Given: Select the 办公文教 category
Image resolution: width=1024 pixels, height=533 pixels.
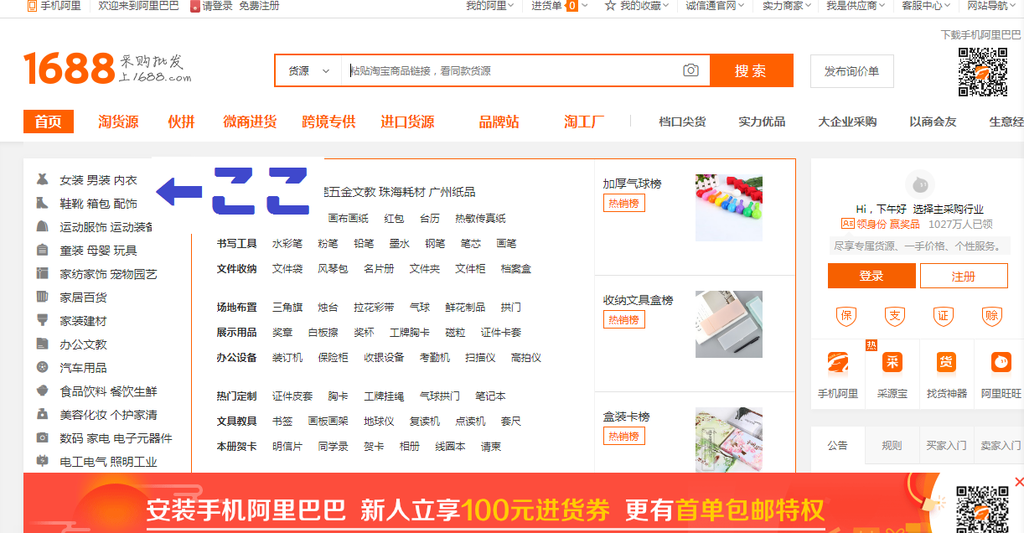Looking at the screenshot, I should tap(83, 344).
